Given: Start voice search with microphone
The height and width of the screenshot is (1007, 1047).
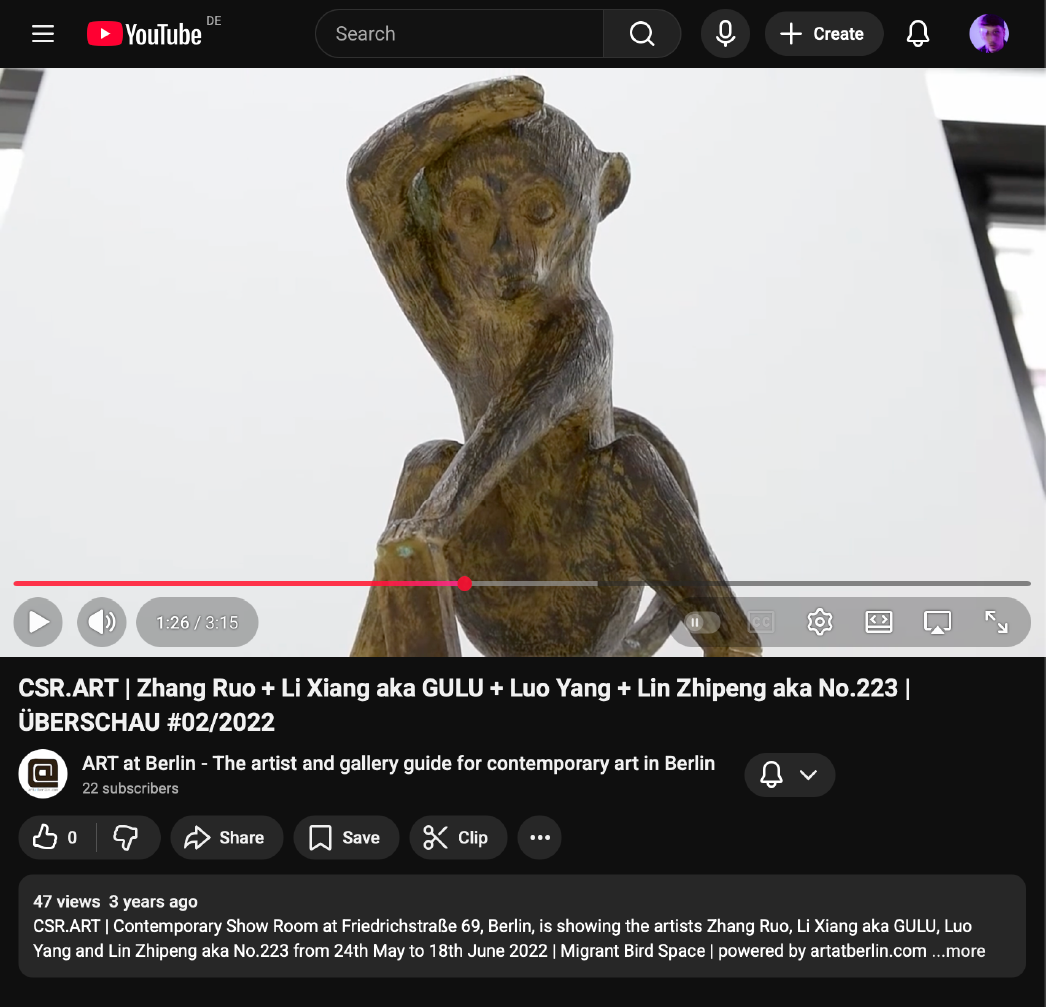Looking at the screenshot, I should (726, 34).
